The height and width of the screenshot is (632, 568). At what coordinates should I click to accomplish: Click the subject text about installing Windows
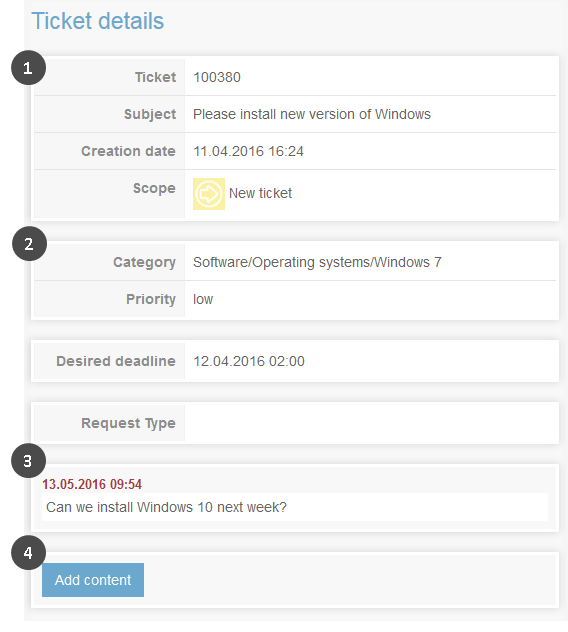tap(312, 114)
